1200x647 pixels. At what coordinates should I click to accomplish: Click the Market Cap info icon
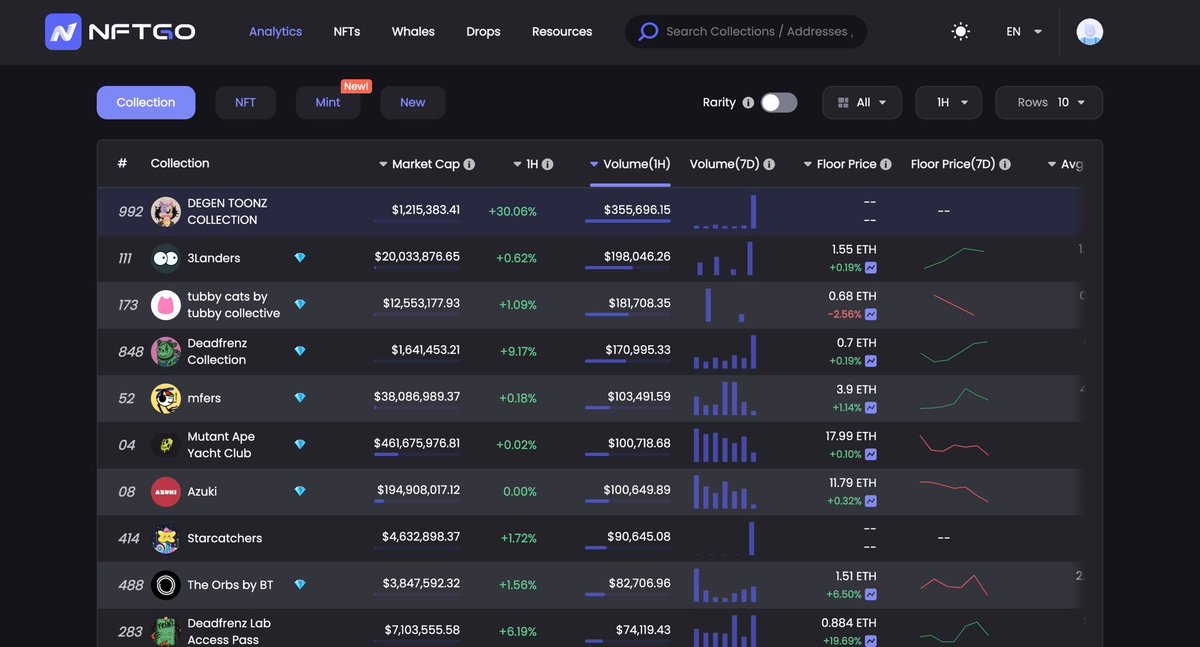[469, 164]
